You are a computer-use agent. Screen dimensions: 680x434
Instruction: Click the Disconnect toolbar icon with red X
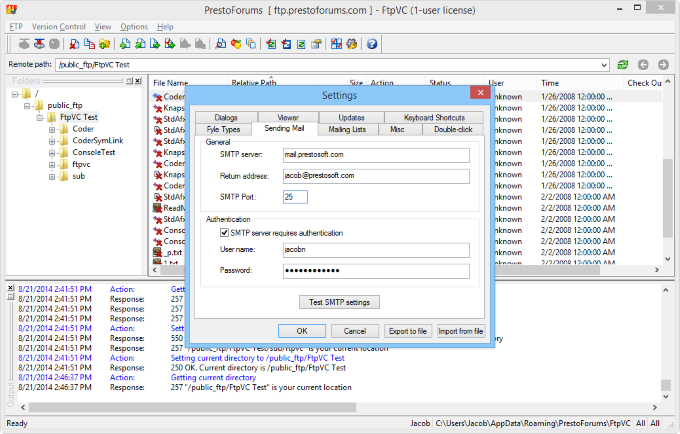point(39,44)
